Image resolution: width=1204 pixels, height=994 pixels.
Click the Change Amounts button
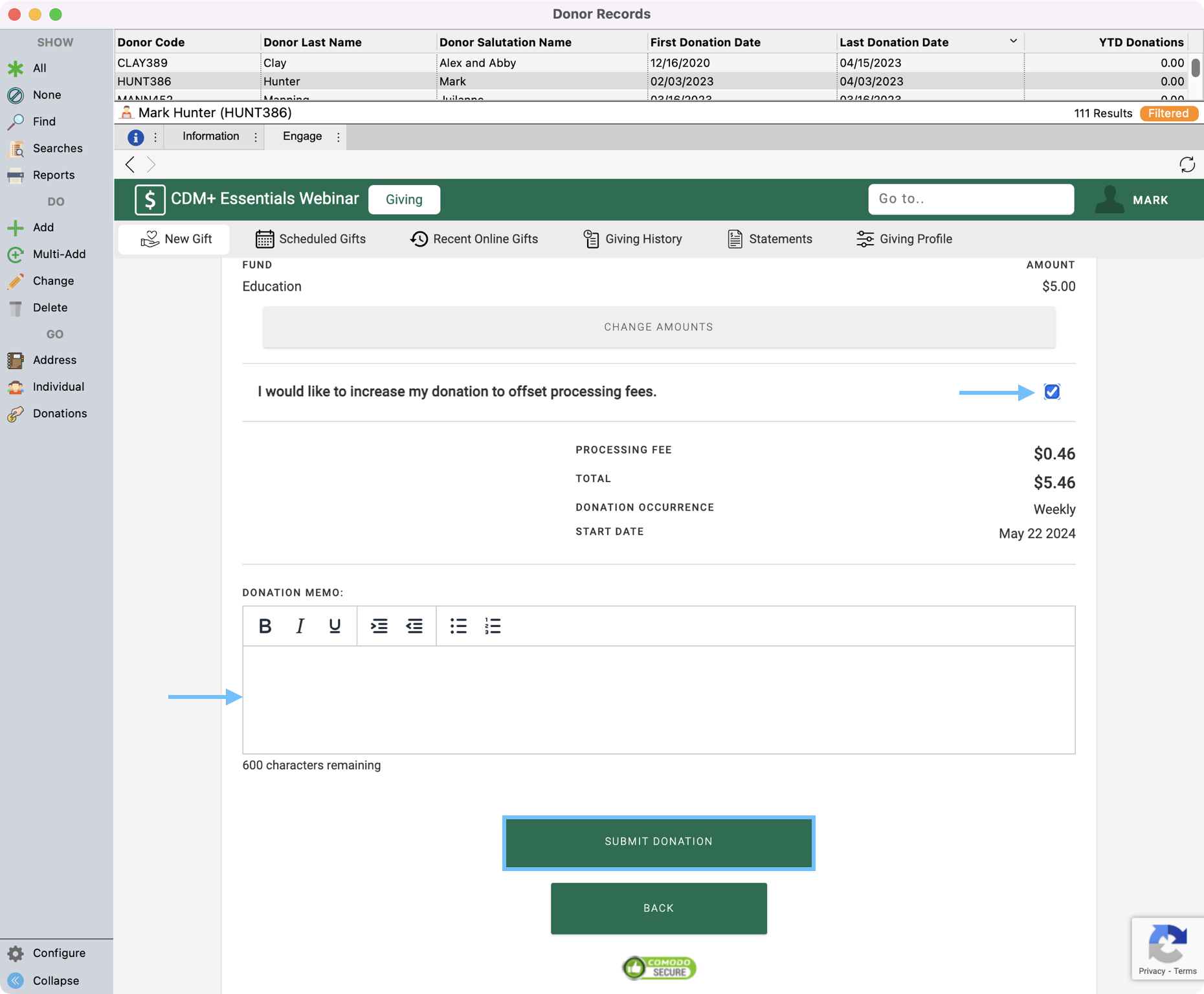coord(658,327)
